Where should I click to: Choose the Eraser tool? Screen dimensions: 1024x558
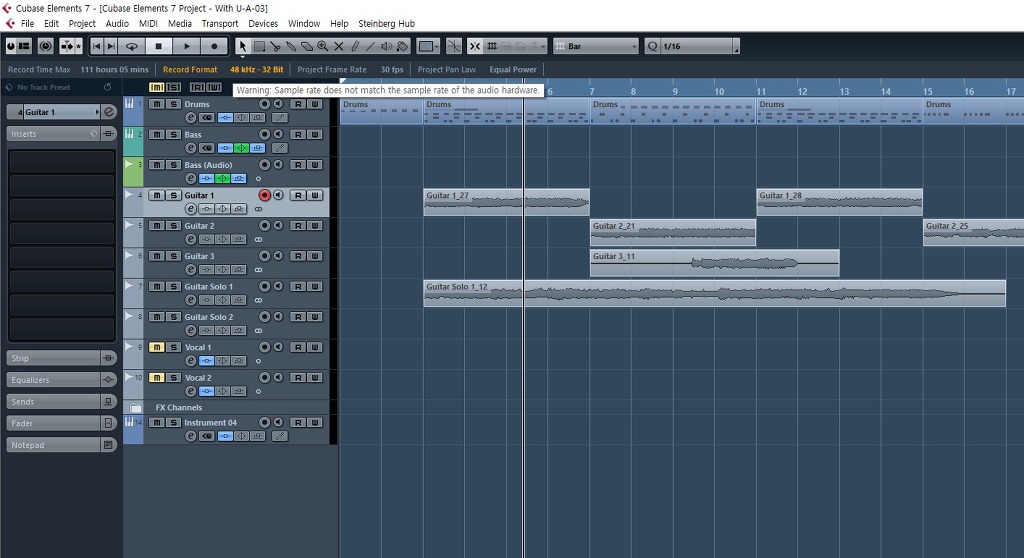tap(307, 46)
